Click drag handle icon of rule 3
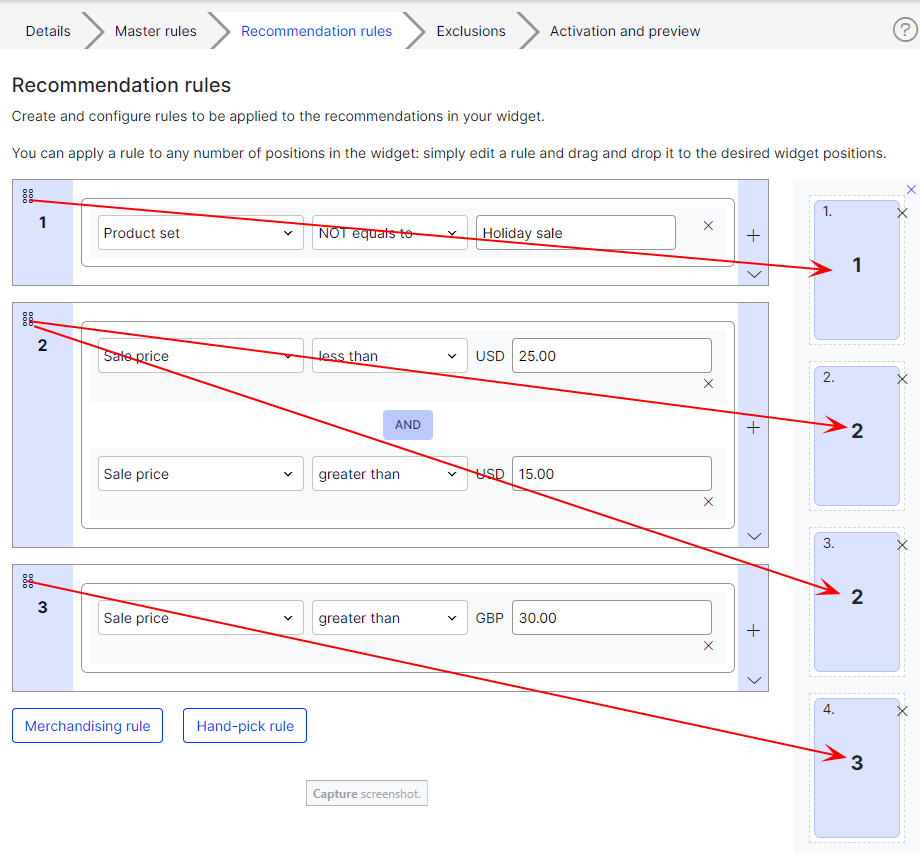920x853 pixels. click(28, 581)
